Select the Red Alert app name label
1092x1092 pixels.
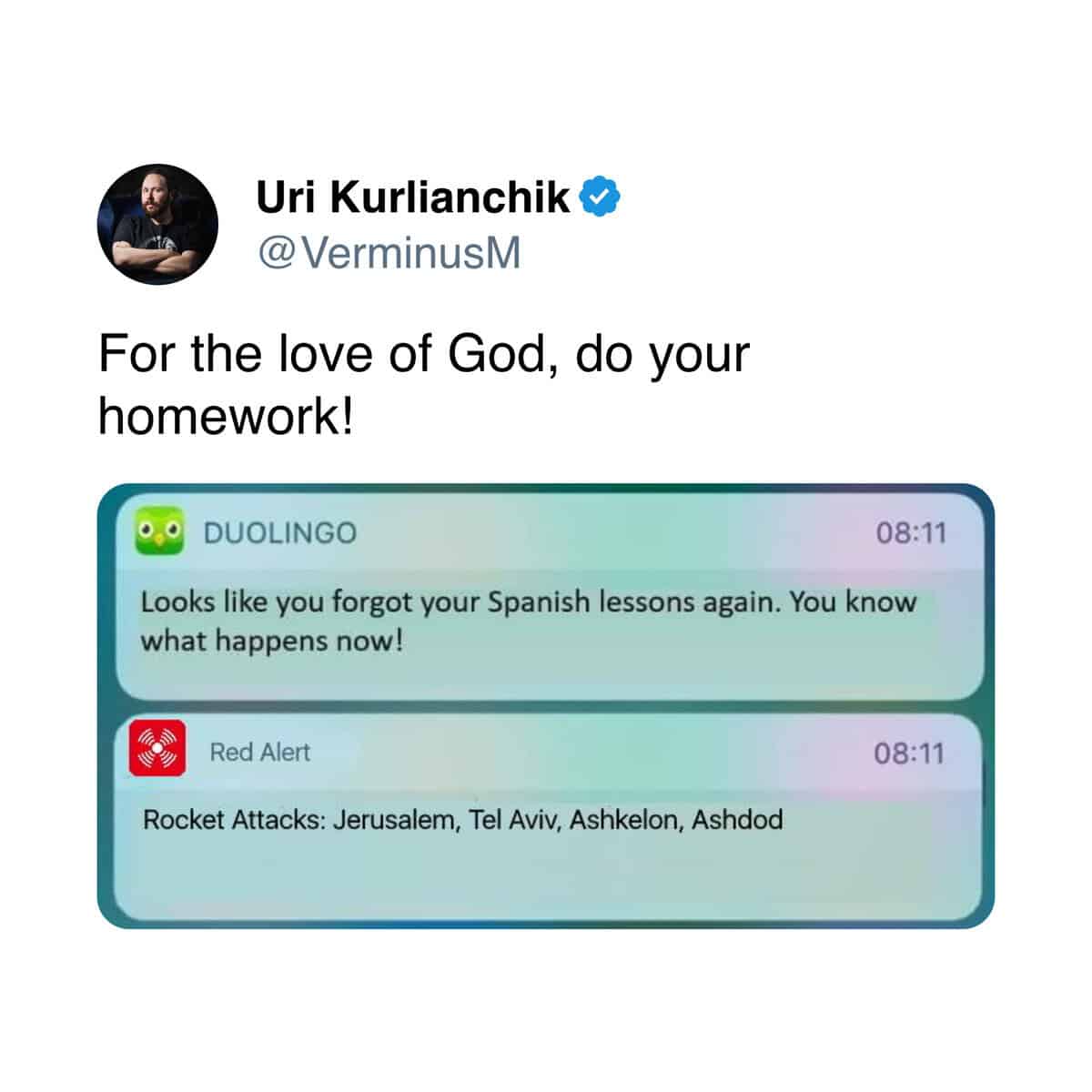pyautogui.click(x=260, y=753)
